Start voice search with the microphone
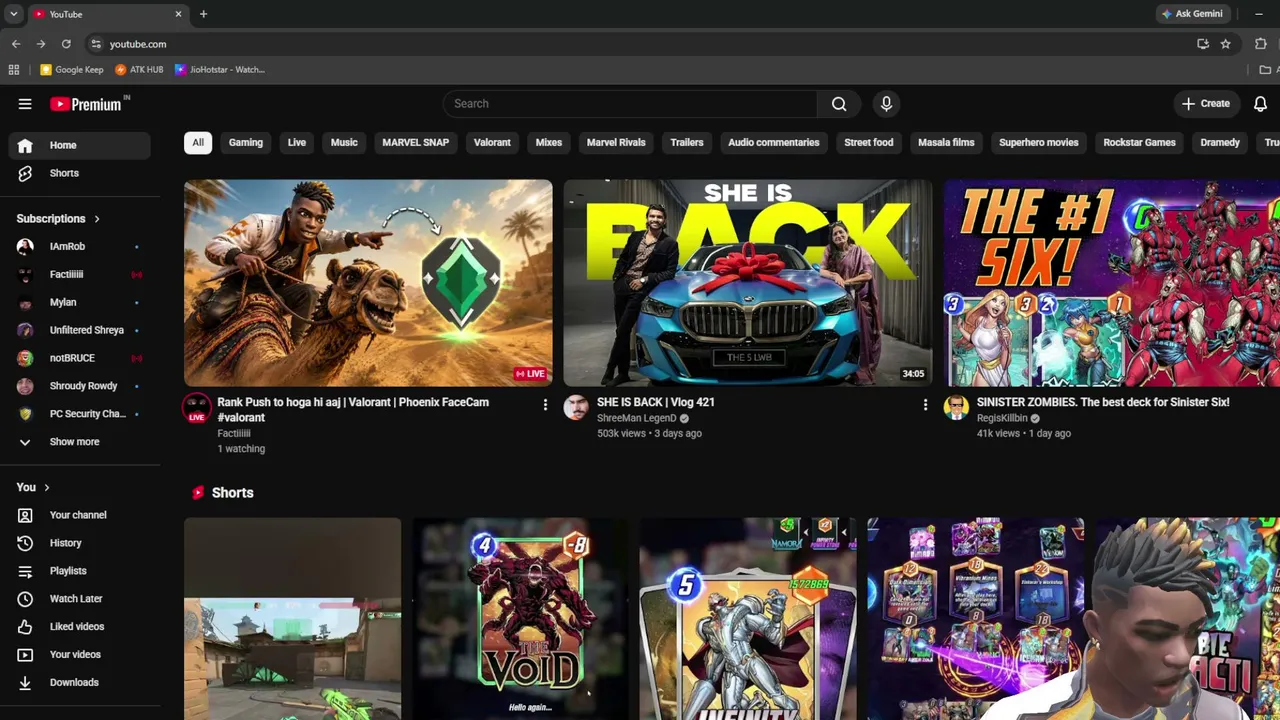1280x720 pixels. pyautogui.click(x=886, y=103)
